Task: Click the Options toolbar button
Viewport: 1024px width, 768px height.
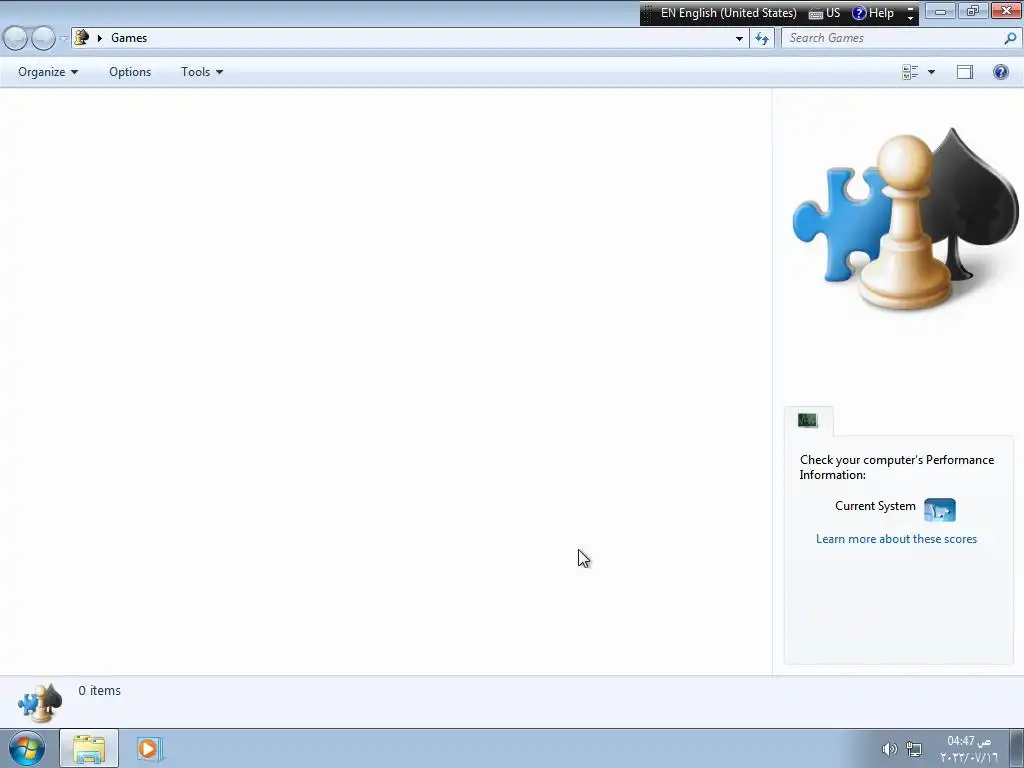Action: (130, 72)
